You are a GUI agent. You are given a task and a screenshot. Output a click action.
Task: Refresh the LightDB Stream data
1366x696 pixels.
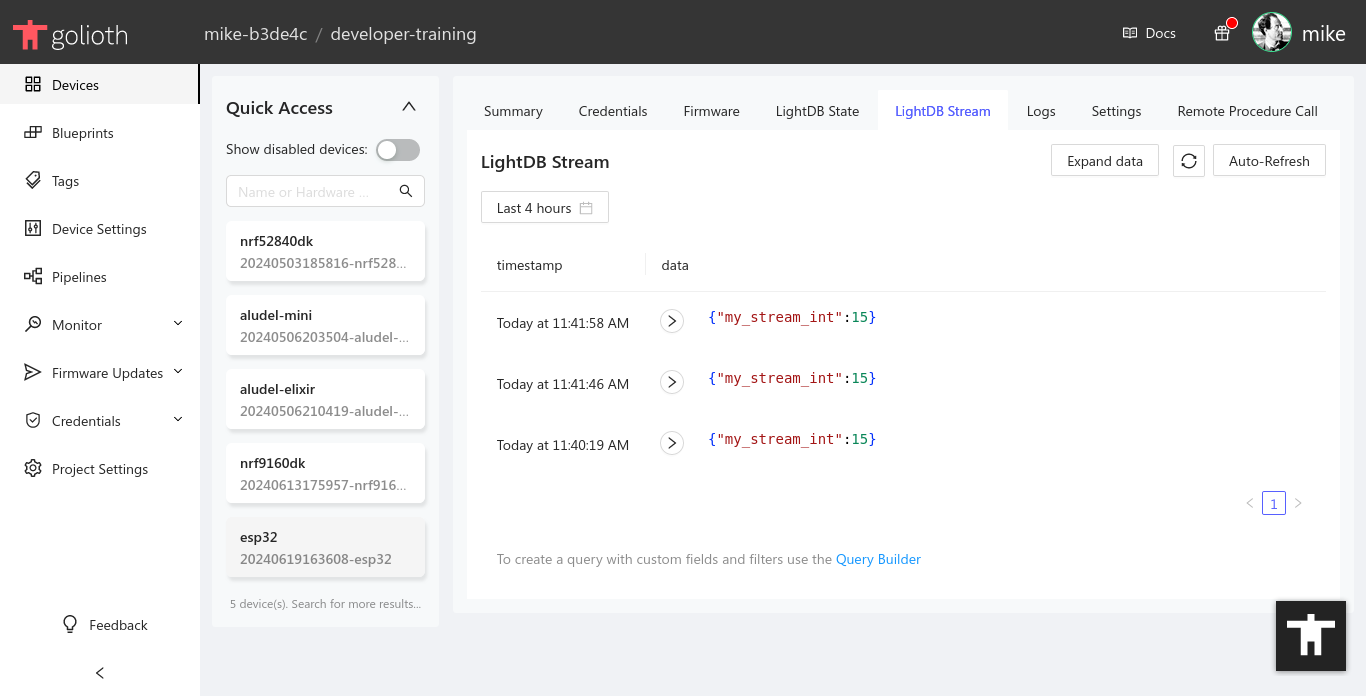coord(1188,160)
